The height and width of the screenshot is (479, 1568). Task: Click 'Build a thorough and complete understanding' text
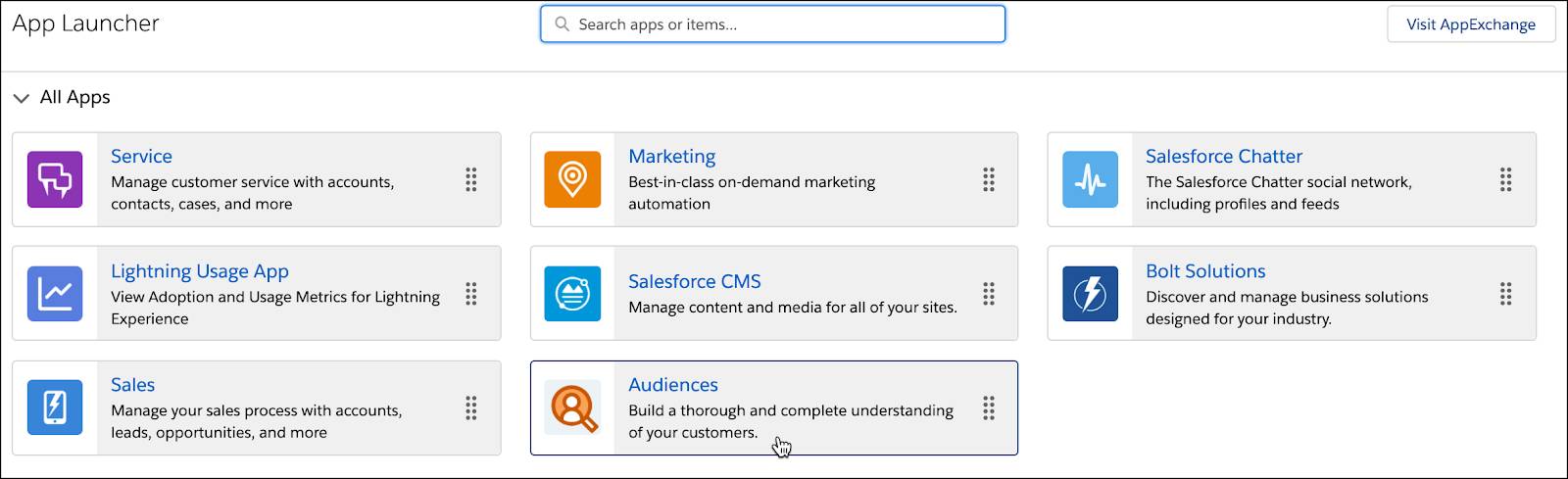click(791, 421)
